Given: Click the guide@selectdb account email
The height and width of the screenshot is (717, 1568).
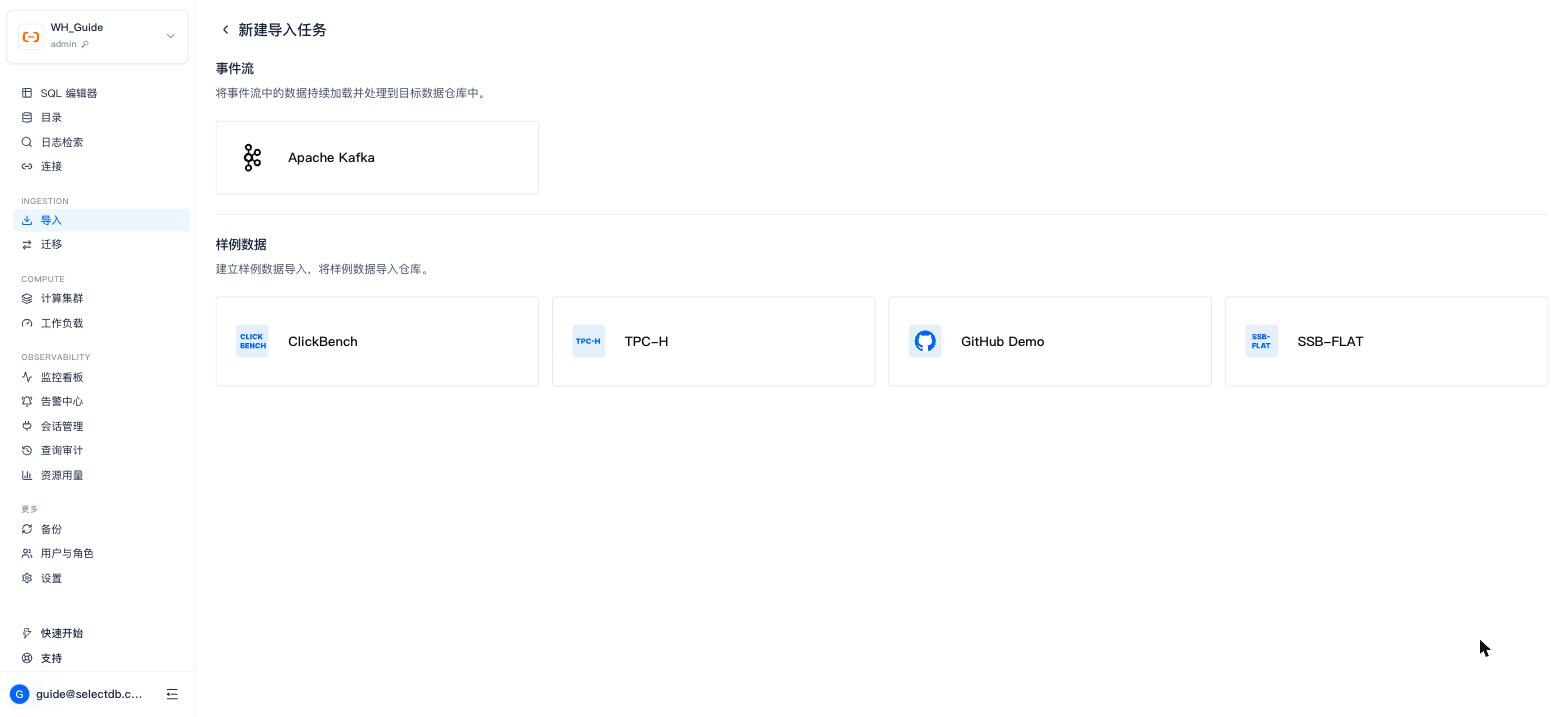Looking at the screenshot, I should point(89,694).
